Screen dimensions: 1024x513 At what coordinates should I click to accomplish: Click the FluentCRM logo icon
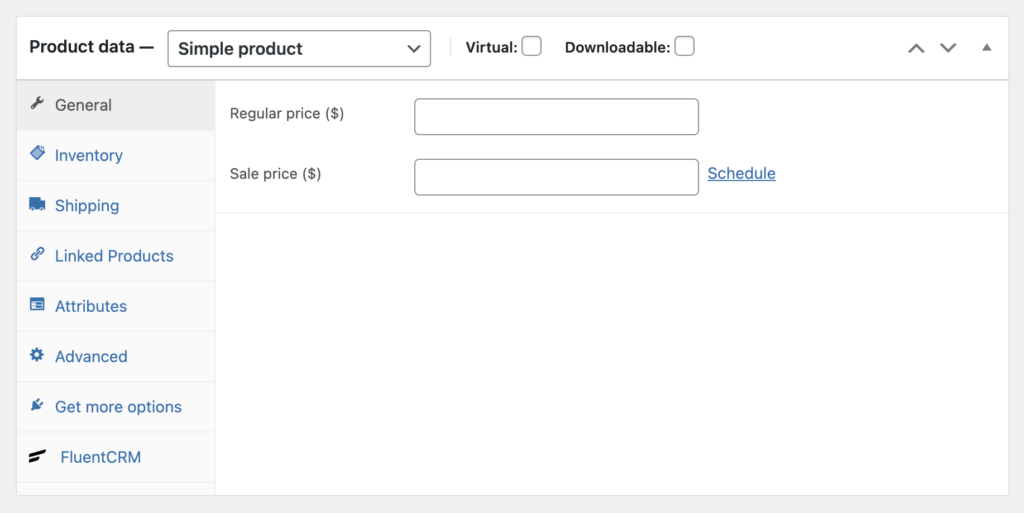[37, 456]
